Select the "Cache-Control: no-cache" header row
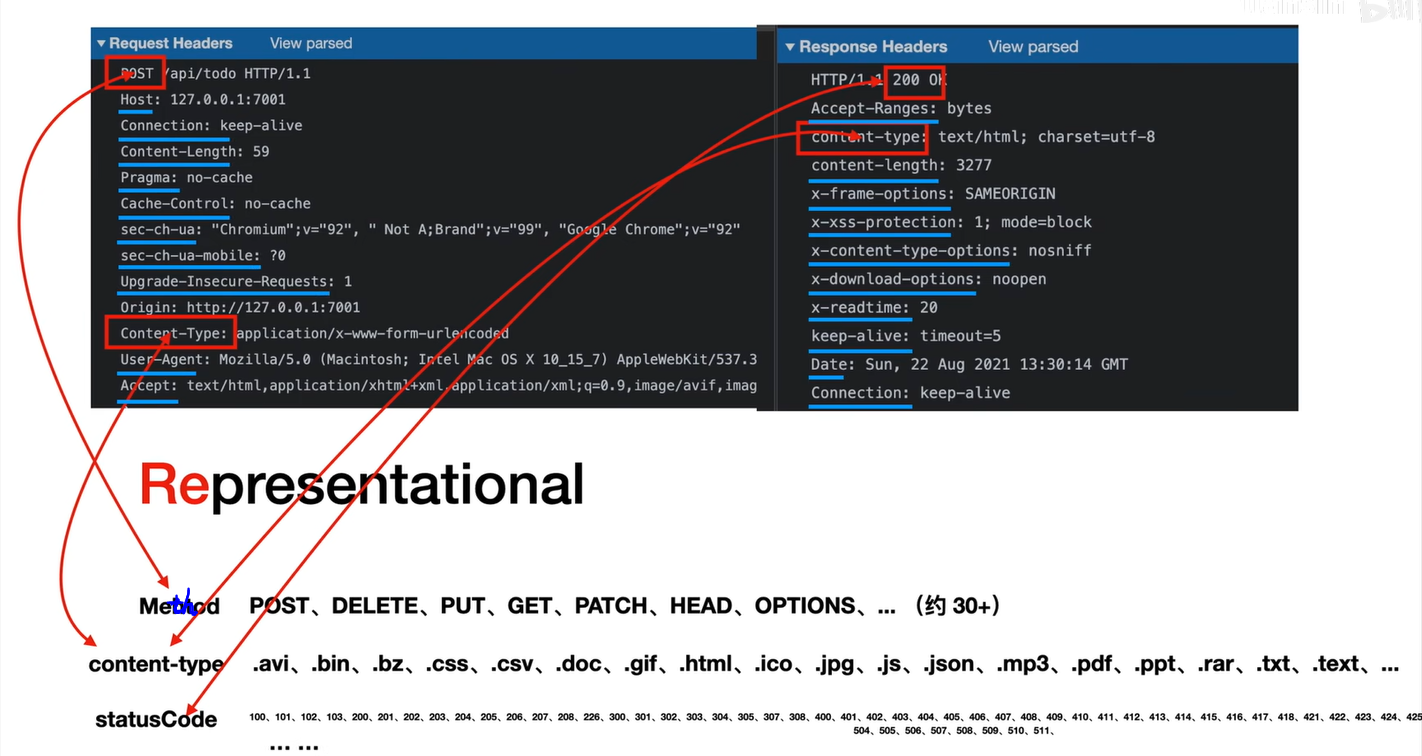 pos(216,204)
